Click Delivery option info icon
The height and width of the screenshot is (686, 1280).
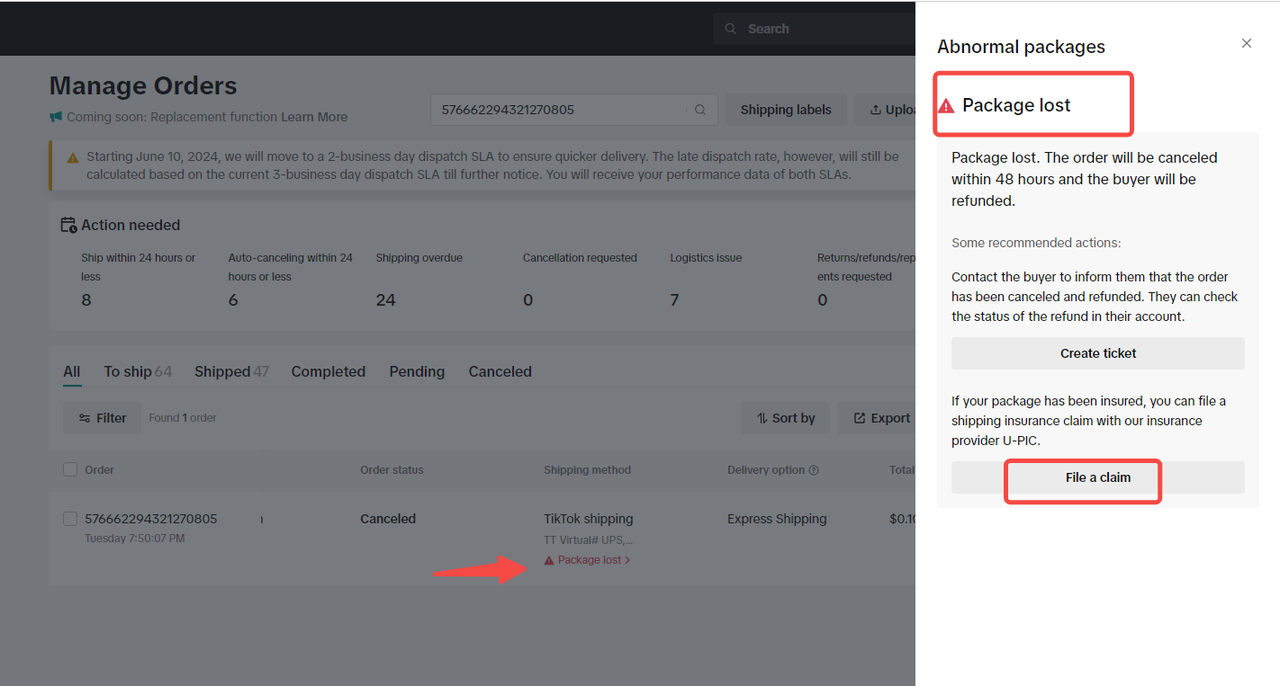814,470
